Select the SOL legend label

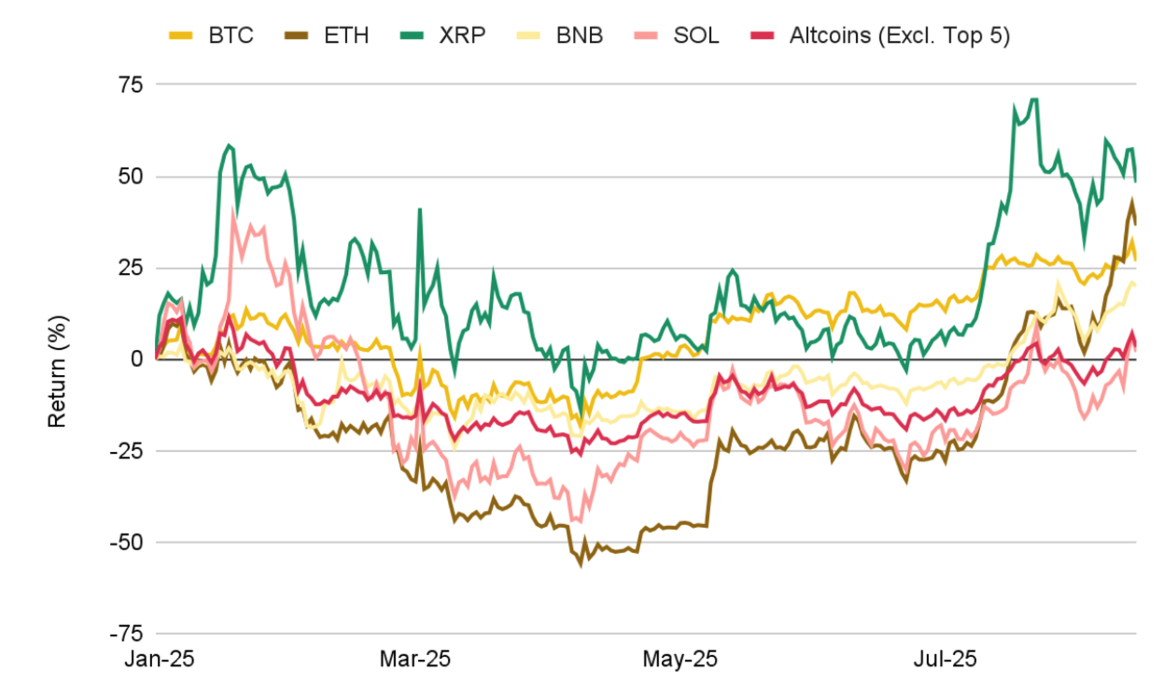pos(697,36)
